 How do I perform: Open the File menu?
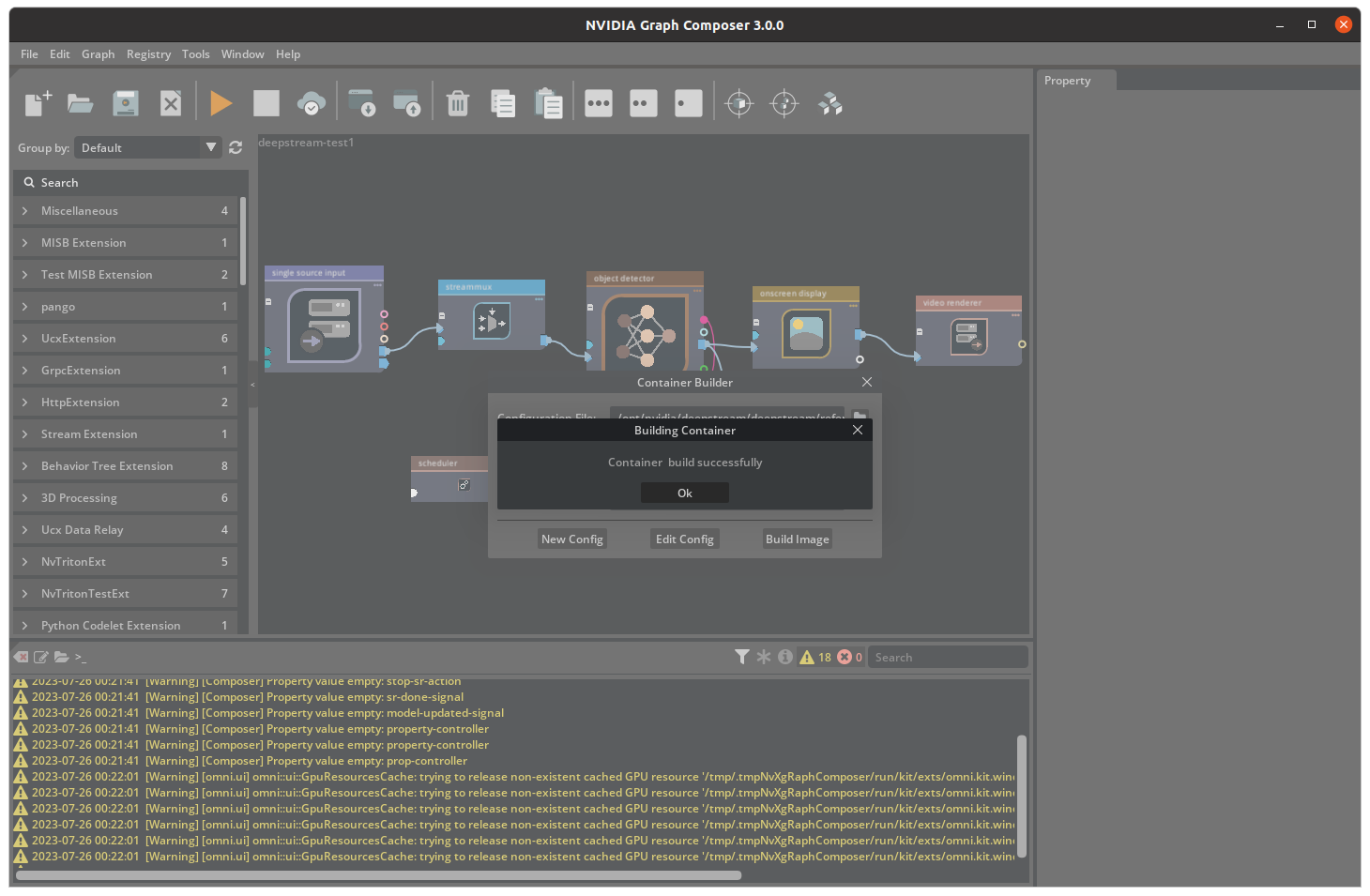29,54
